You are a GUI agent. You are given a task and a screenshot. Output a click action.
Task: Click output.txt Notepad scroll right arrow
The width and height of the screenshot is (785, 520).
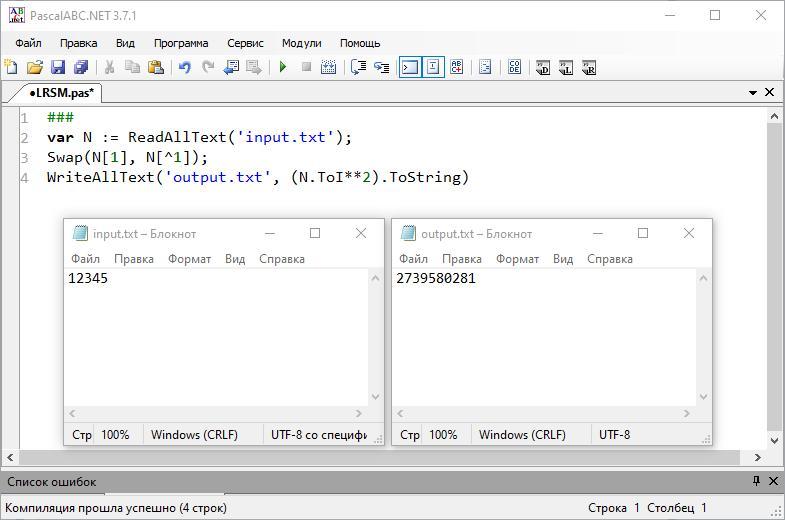point(686,413)
